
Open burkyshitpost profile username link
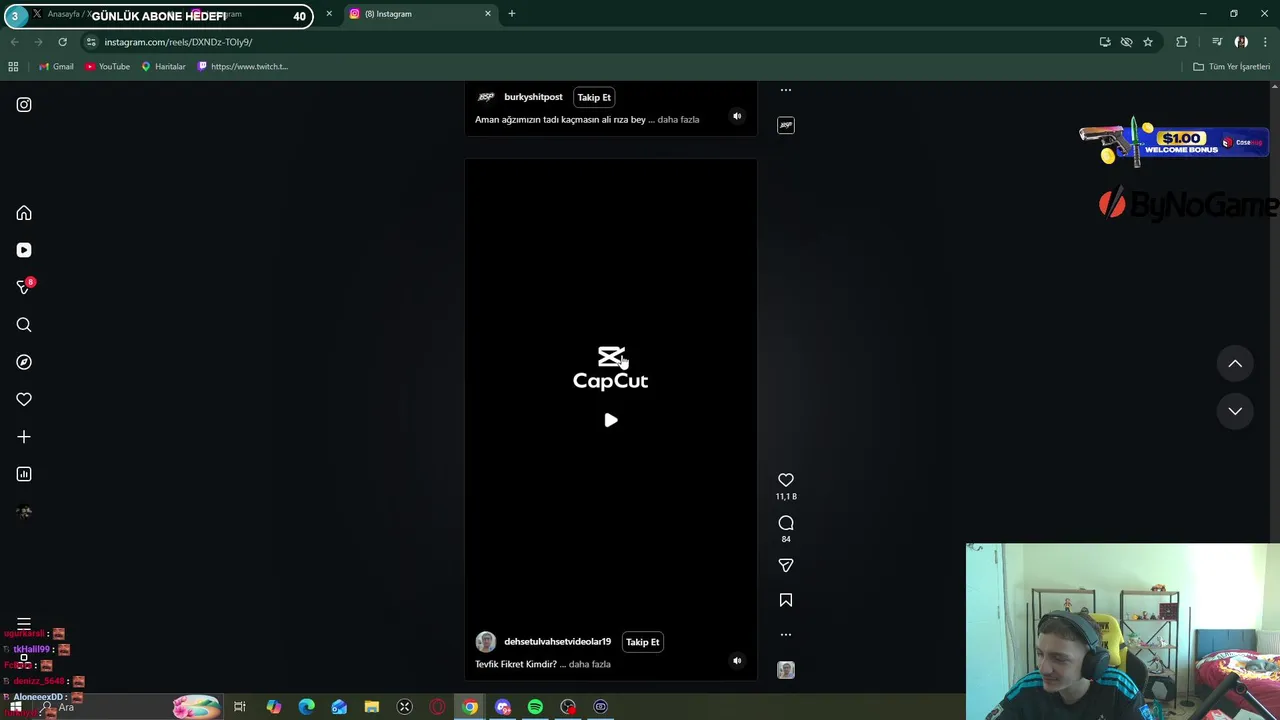[533, 97]
